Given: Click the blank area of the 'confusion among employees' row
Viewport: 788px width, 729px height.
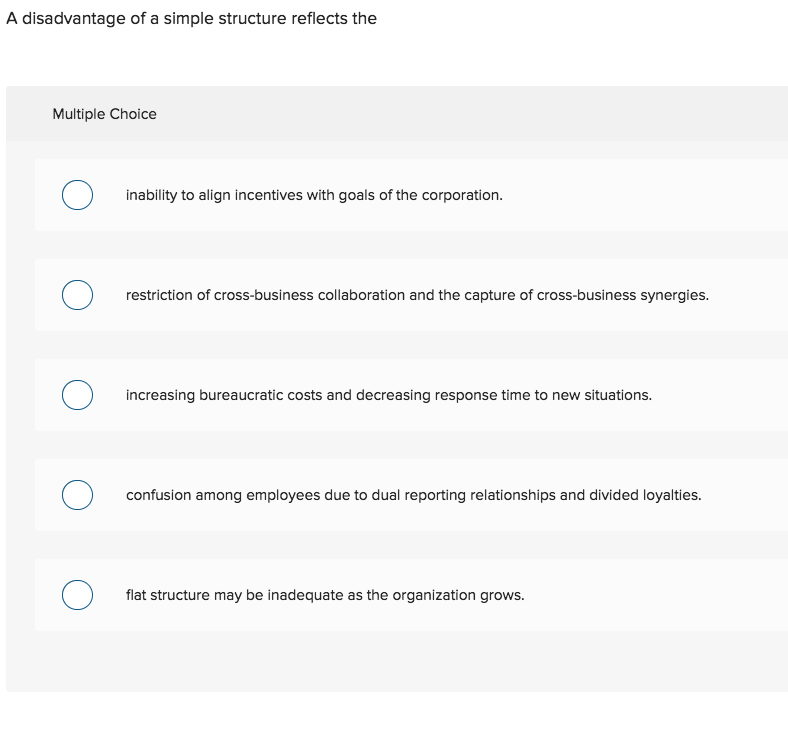Looking at the screenshot, I should click(745, 495).
